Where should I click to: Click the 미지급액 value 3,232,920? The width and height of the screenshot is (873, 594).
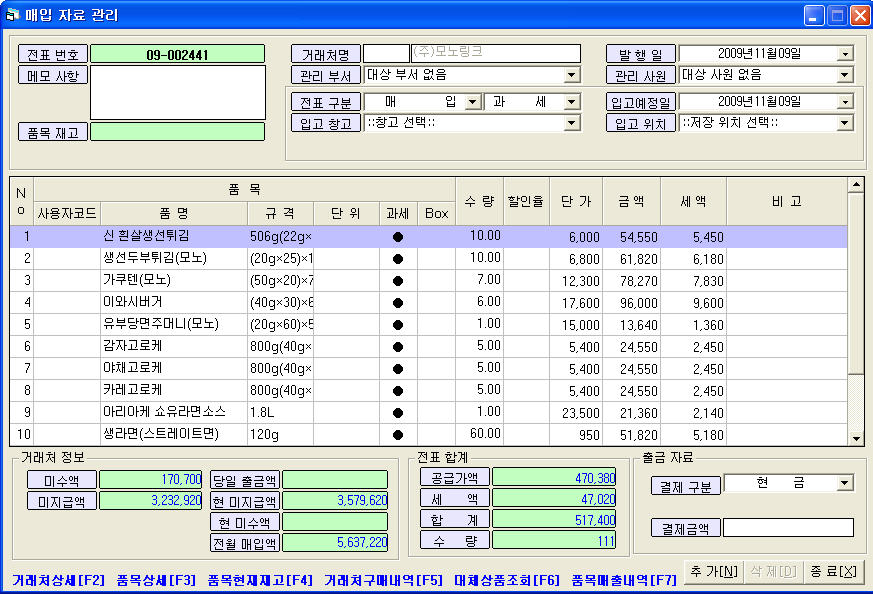point(150,500)
